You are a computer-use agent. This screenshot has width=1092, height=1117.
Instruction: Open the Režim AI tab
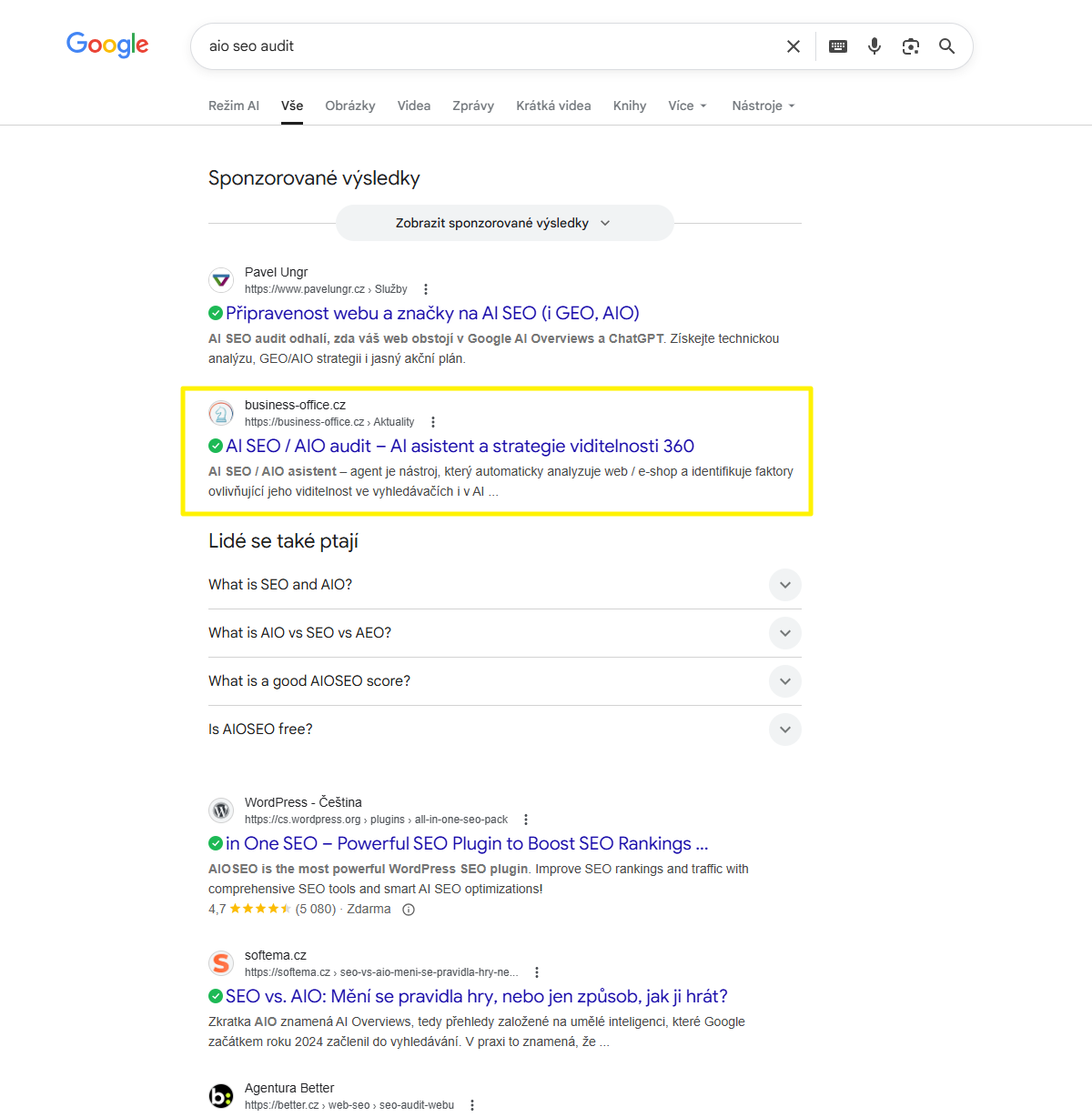point(234,106)
